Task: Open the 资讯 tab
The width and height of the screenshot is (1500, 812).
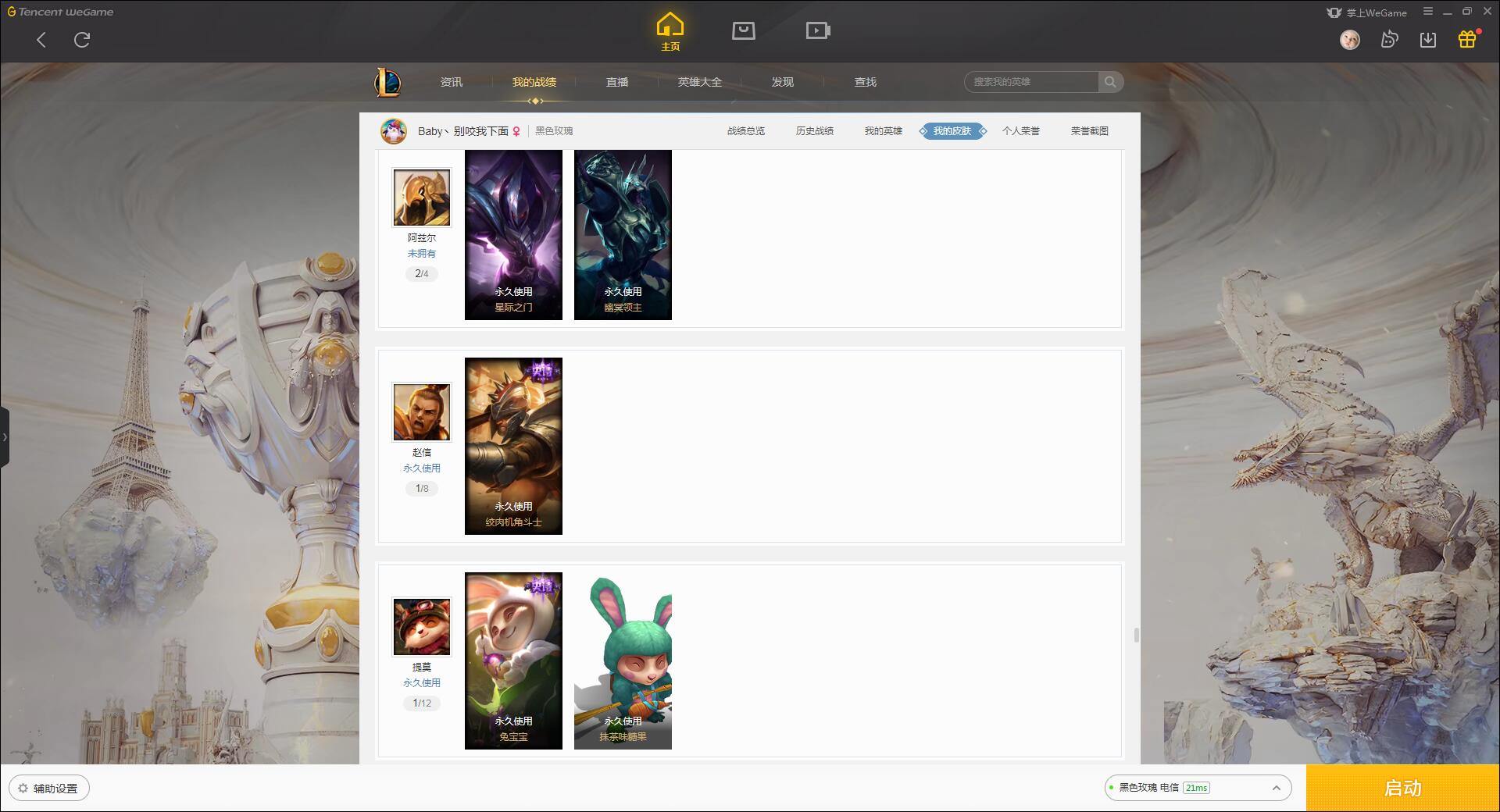Action: [x=452, y=82]
